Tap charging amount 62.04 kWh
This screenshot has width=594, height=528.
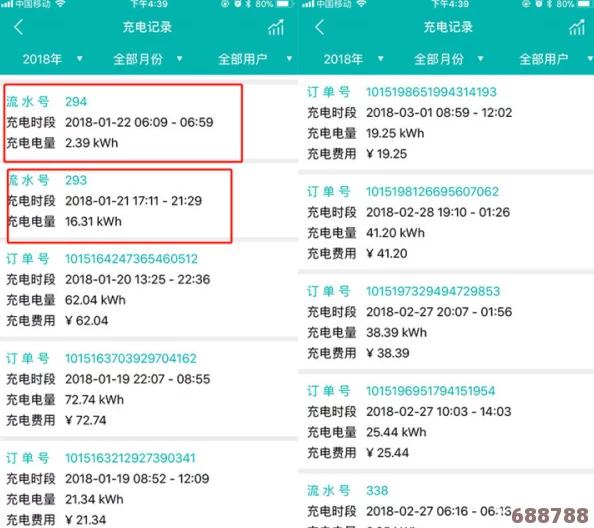tap(95, 300)
